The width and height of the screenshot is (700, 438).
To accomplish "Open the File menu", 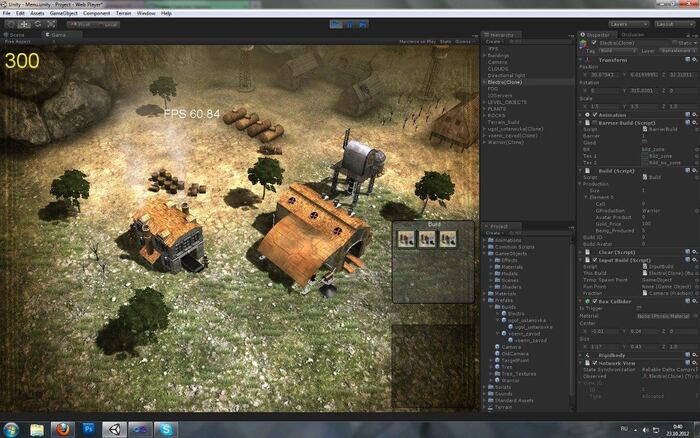I will pos(6,13).
